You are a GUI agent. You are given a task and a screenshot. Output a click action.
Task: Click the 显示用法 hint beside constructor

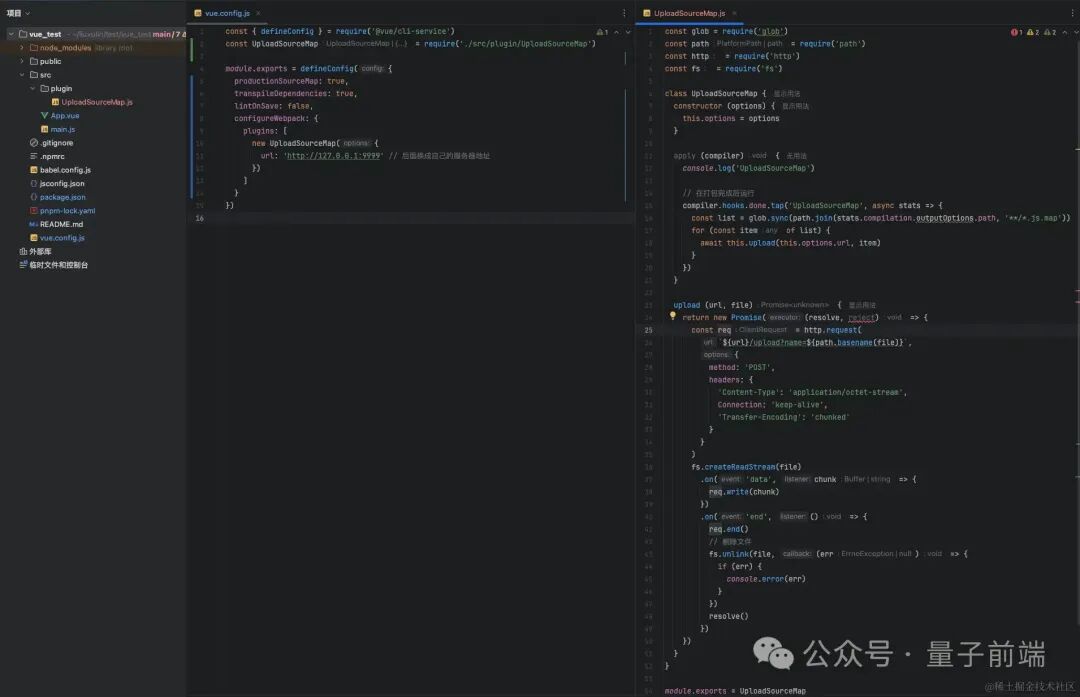point(796,106)
